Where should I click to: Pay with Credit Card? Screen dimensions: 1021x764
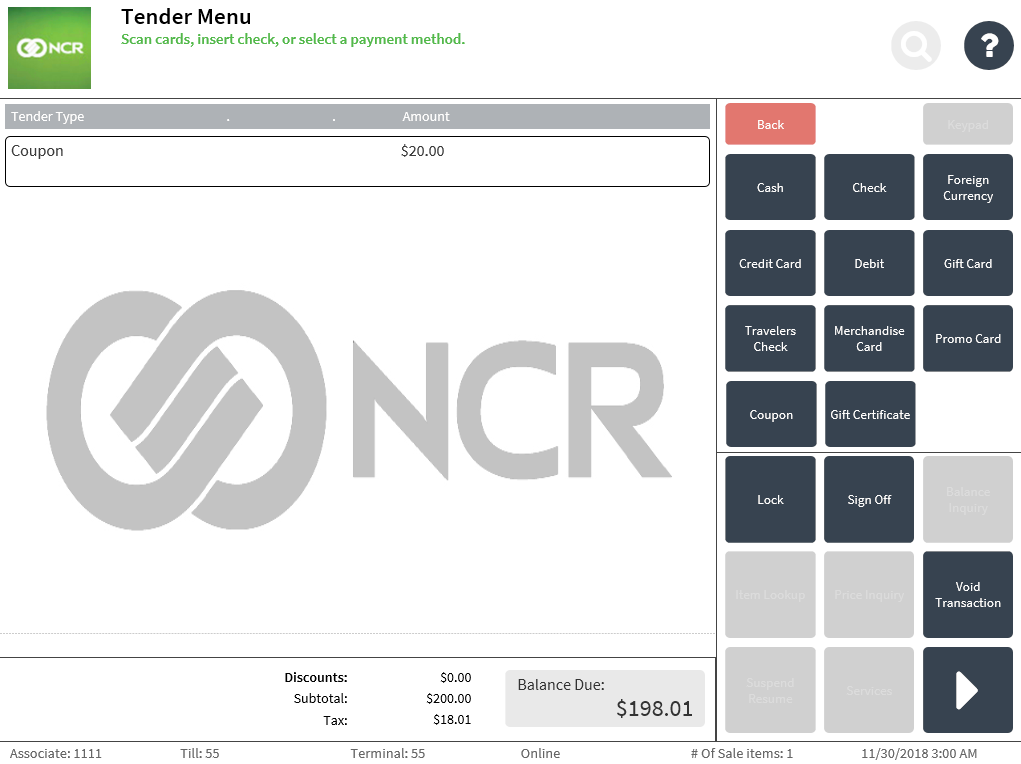pyautogui.click(x=770, y=263)
